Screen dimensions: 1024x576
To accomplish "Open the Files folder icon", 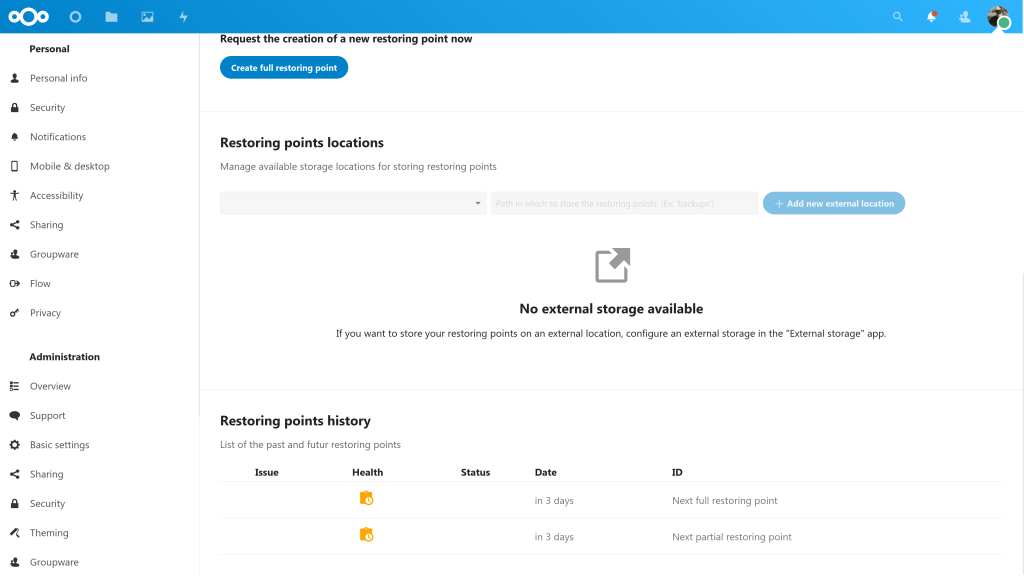I will 111,17.
